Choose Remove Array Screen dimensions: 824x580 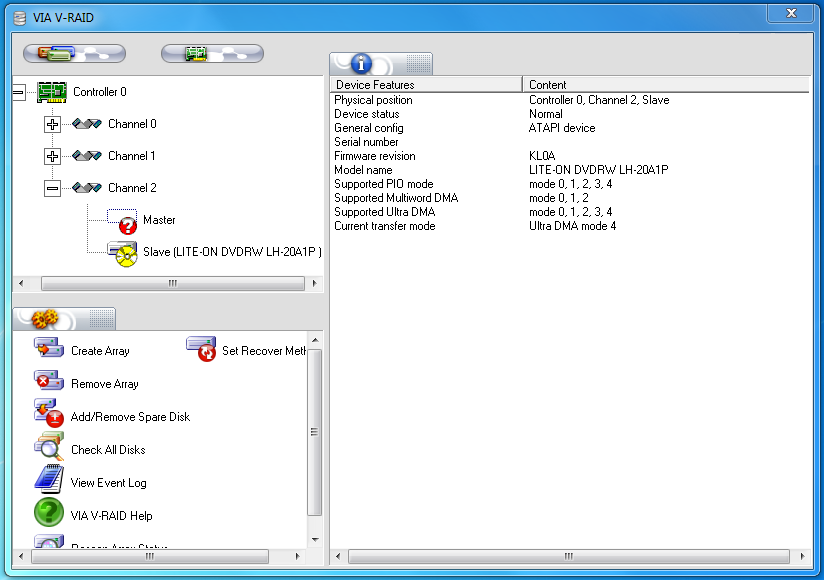coord(105,384)
